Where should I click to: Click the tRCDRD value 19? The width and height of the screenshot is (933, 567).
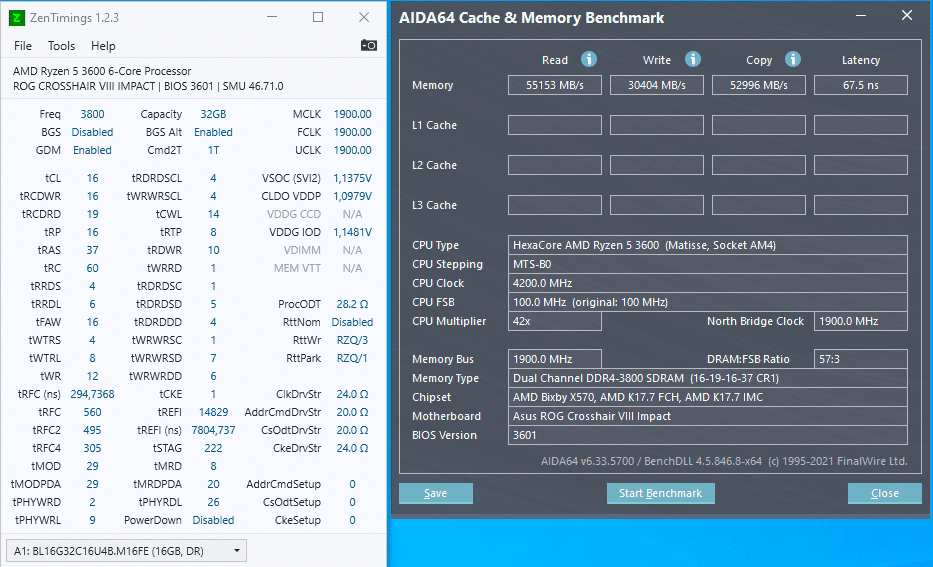pyautogui.click(x=92, y=214)
